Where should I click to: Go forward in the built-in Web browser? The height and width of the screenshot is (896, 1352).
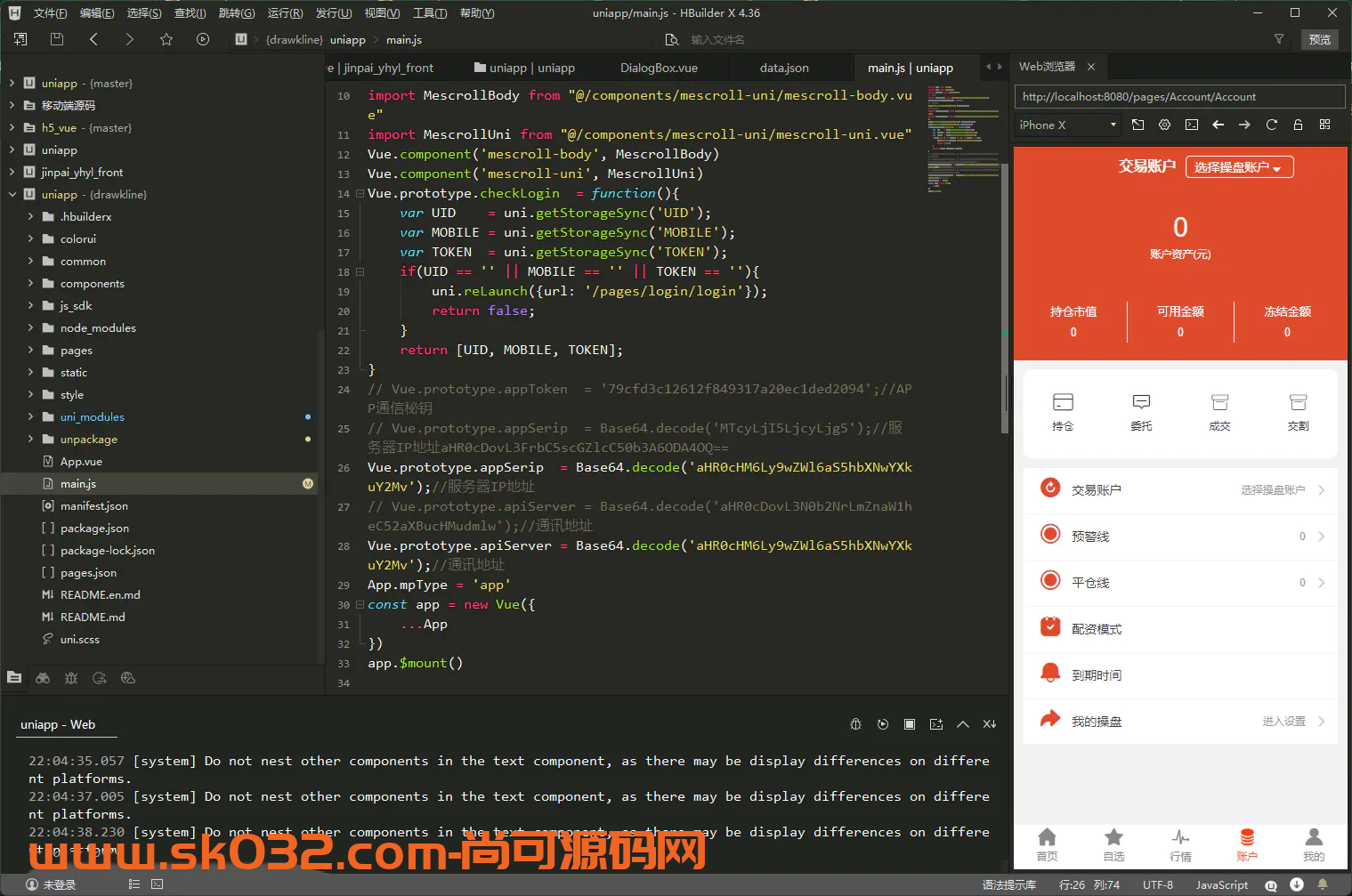coord(1245,125)
